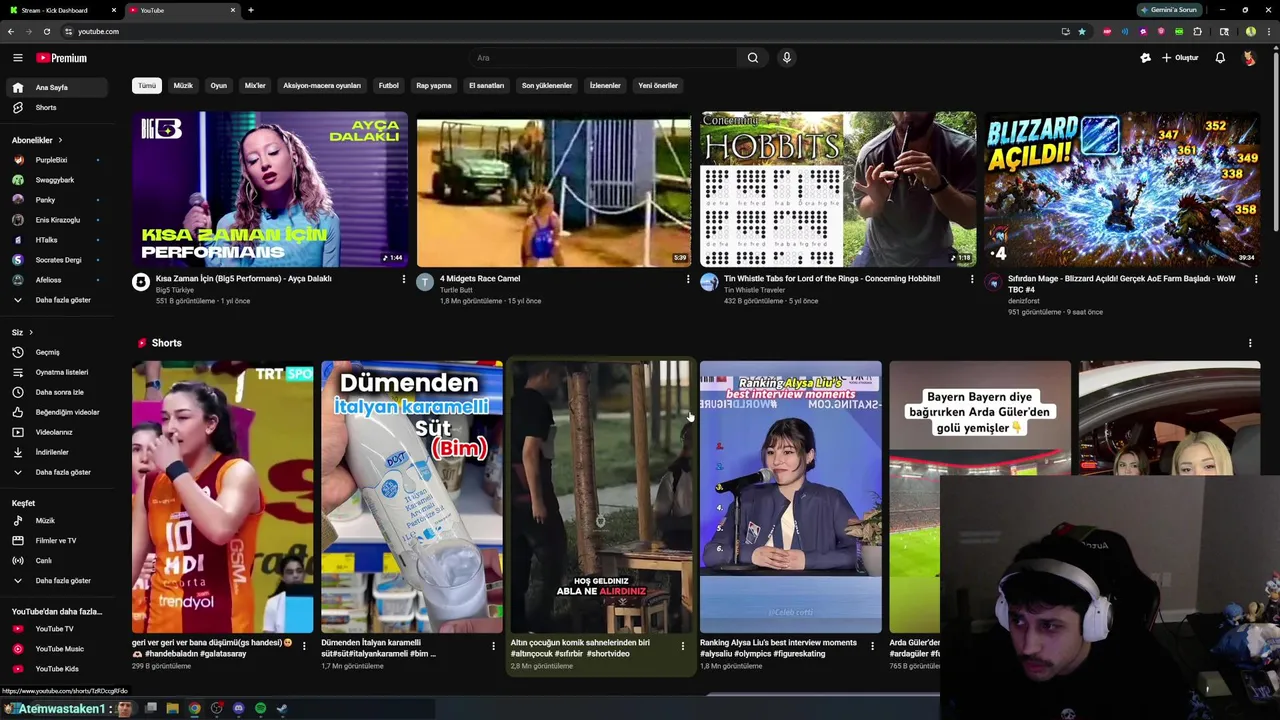The image size is (1280, 720).
Task: Select the Müzik filter chip
Action: 183,86
